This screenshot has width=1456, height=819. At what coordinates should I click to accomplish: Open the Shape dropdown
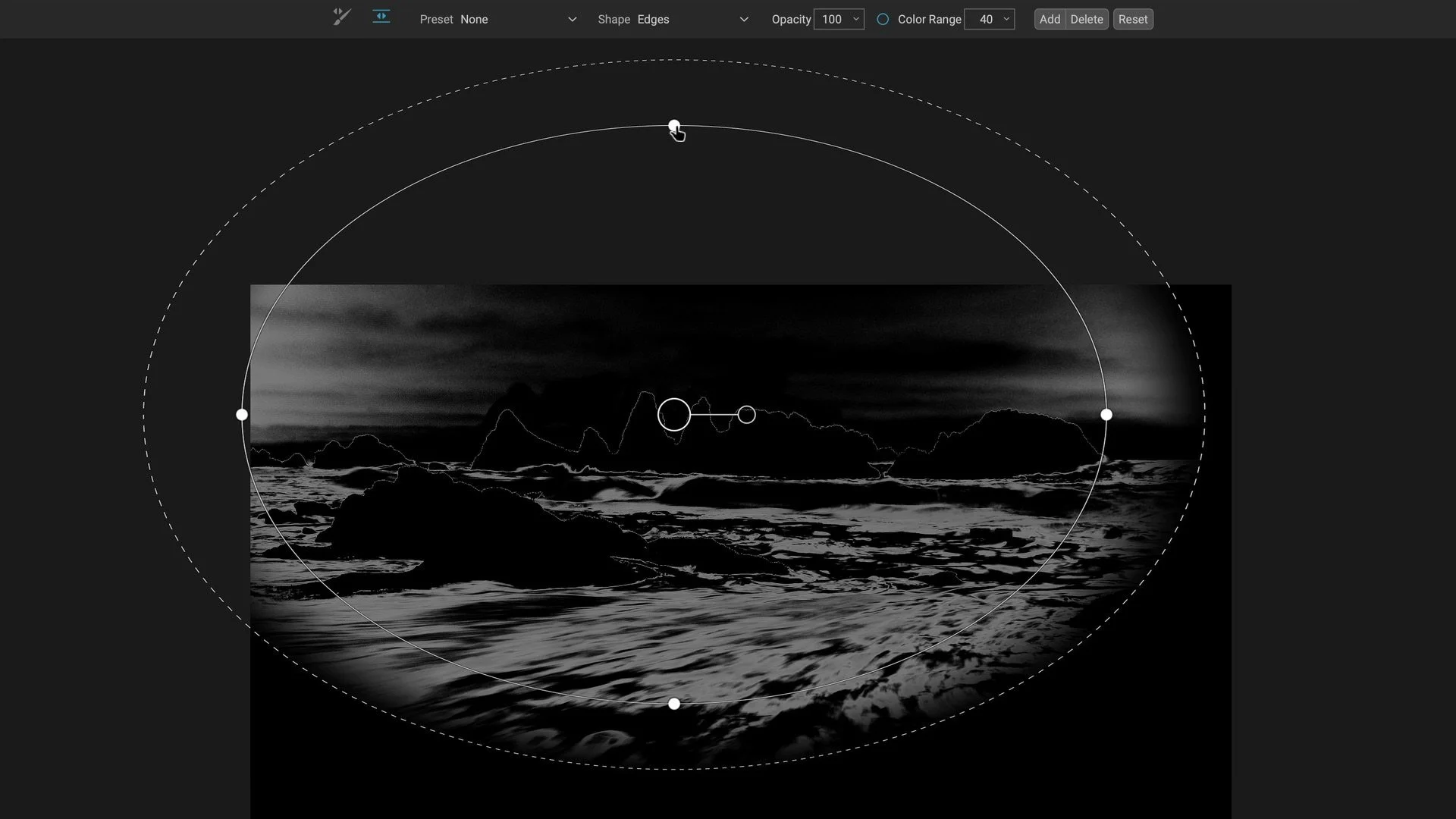pos(743,19)
